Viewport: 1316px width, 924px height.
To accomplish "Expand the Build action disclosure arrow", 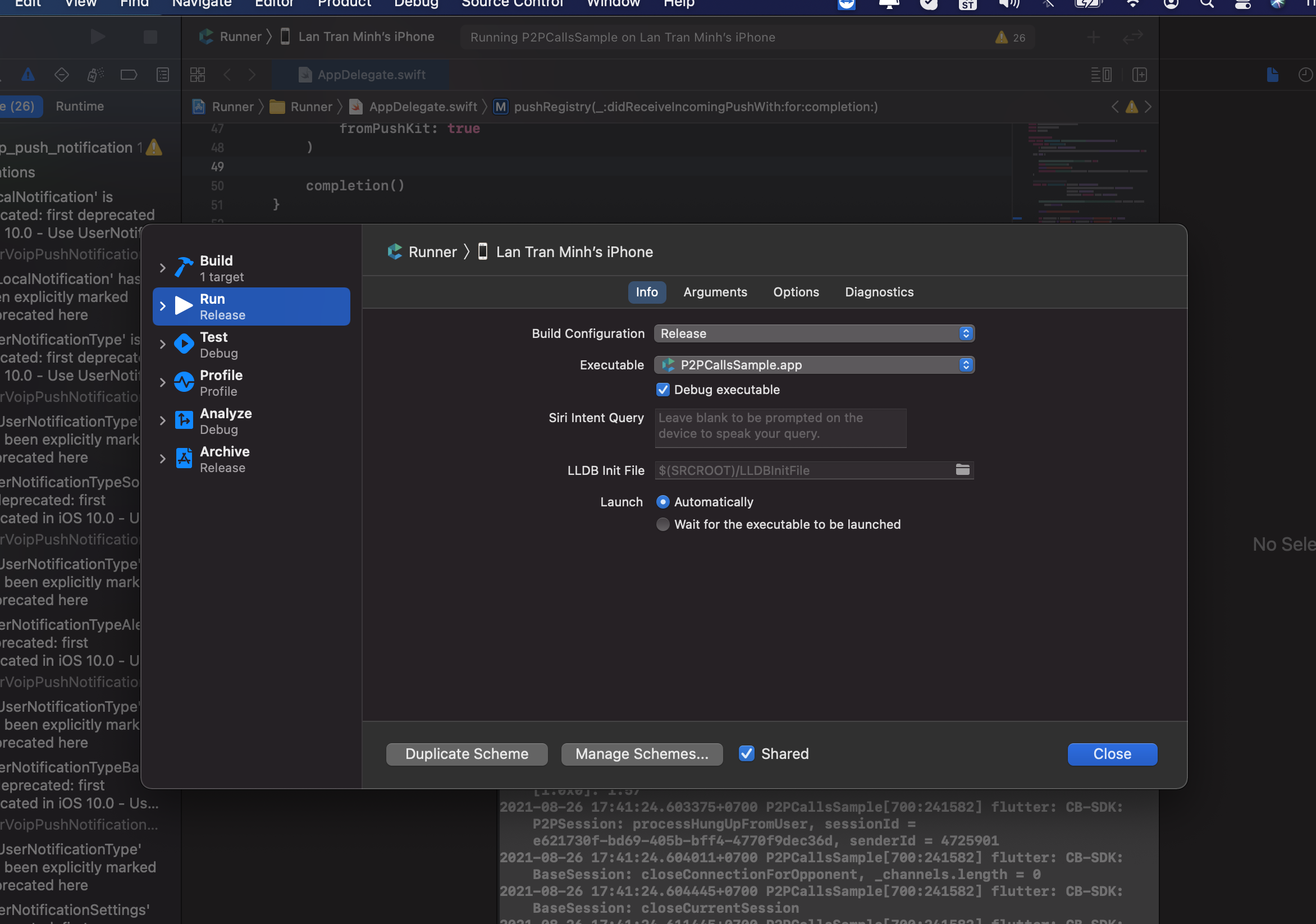I will (x=163, y=268).
